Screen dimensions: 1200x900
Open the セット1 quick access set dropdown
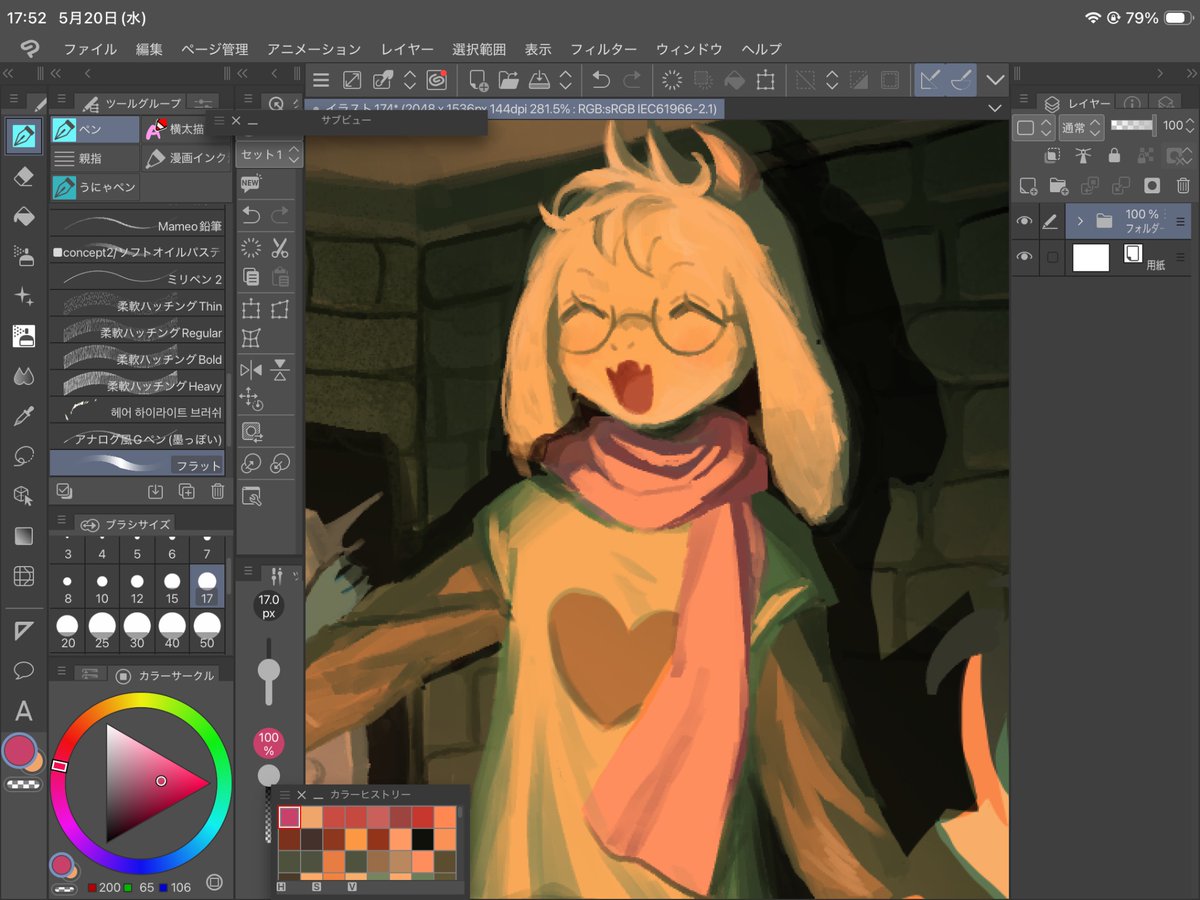[269, 155]
